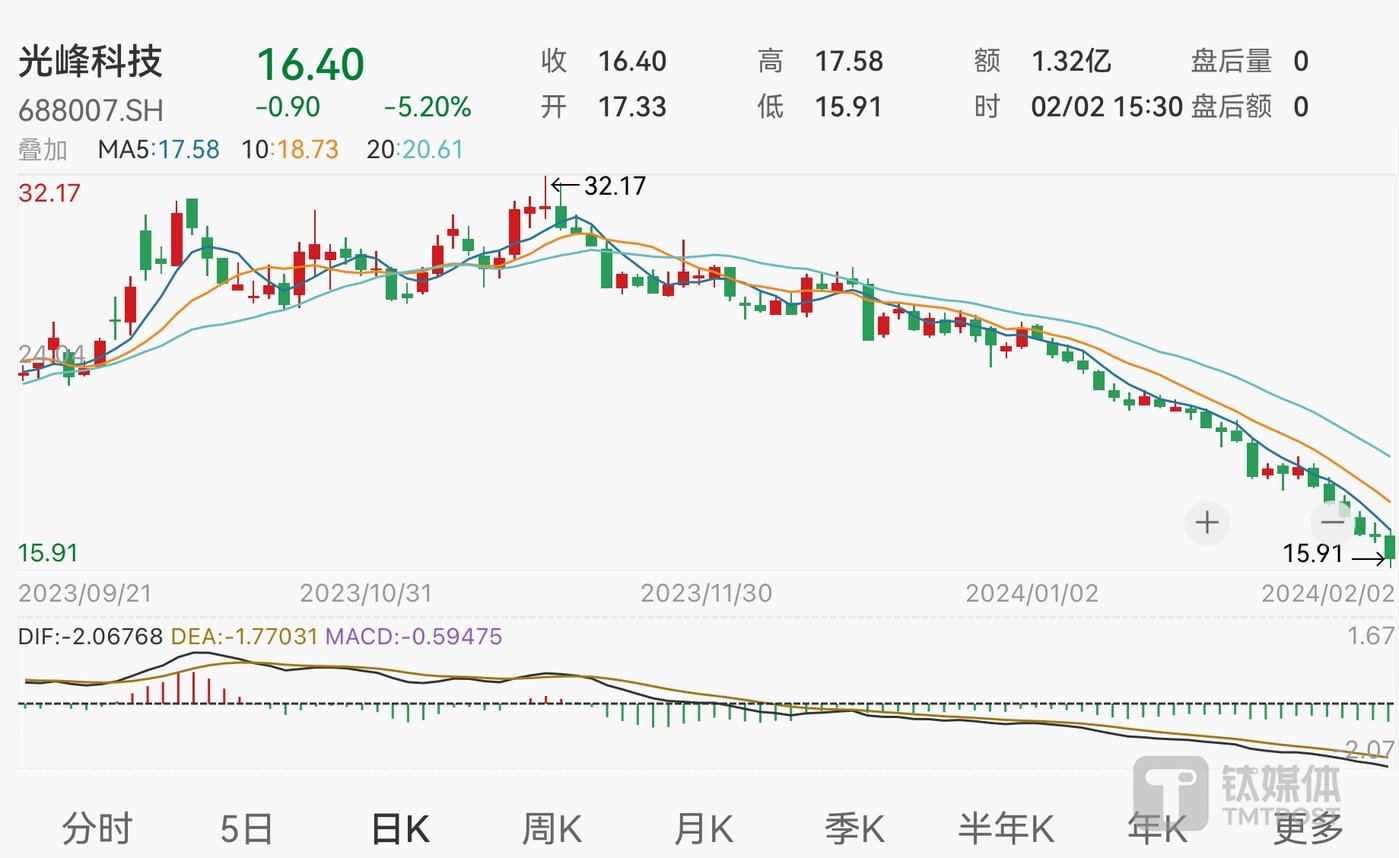Viewport: 1399px width, 858px height.
Task: Select the 收 closing price value
Action: (x=632, y=61)
